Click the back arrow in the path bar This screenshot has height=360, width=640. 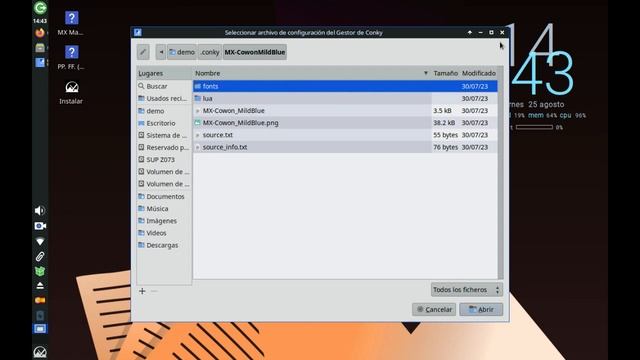pyautogui.click(x=161, y=52)
